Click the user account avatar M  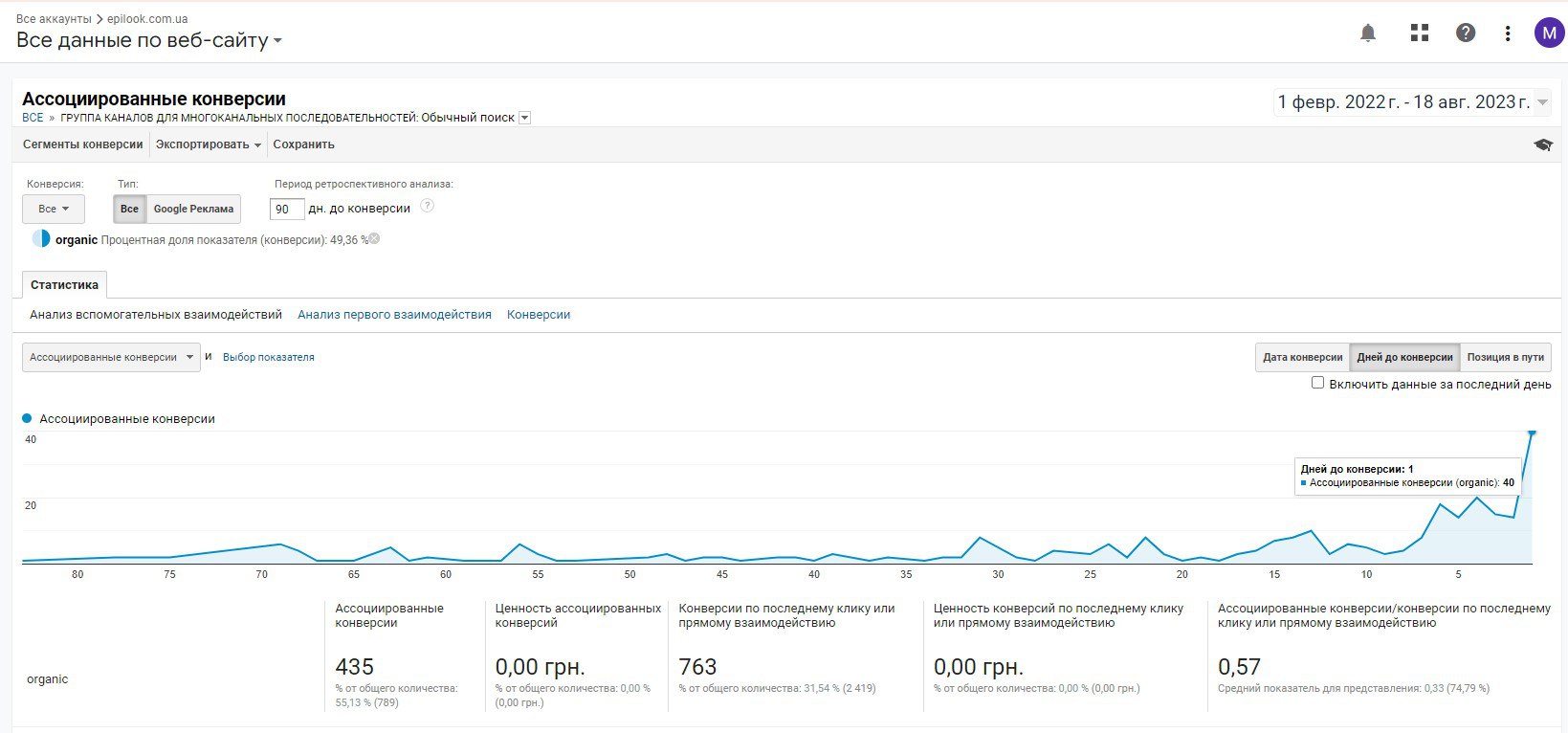(1548, 33)
